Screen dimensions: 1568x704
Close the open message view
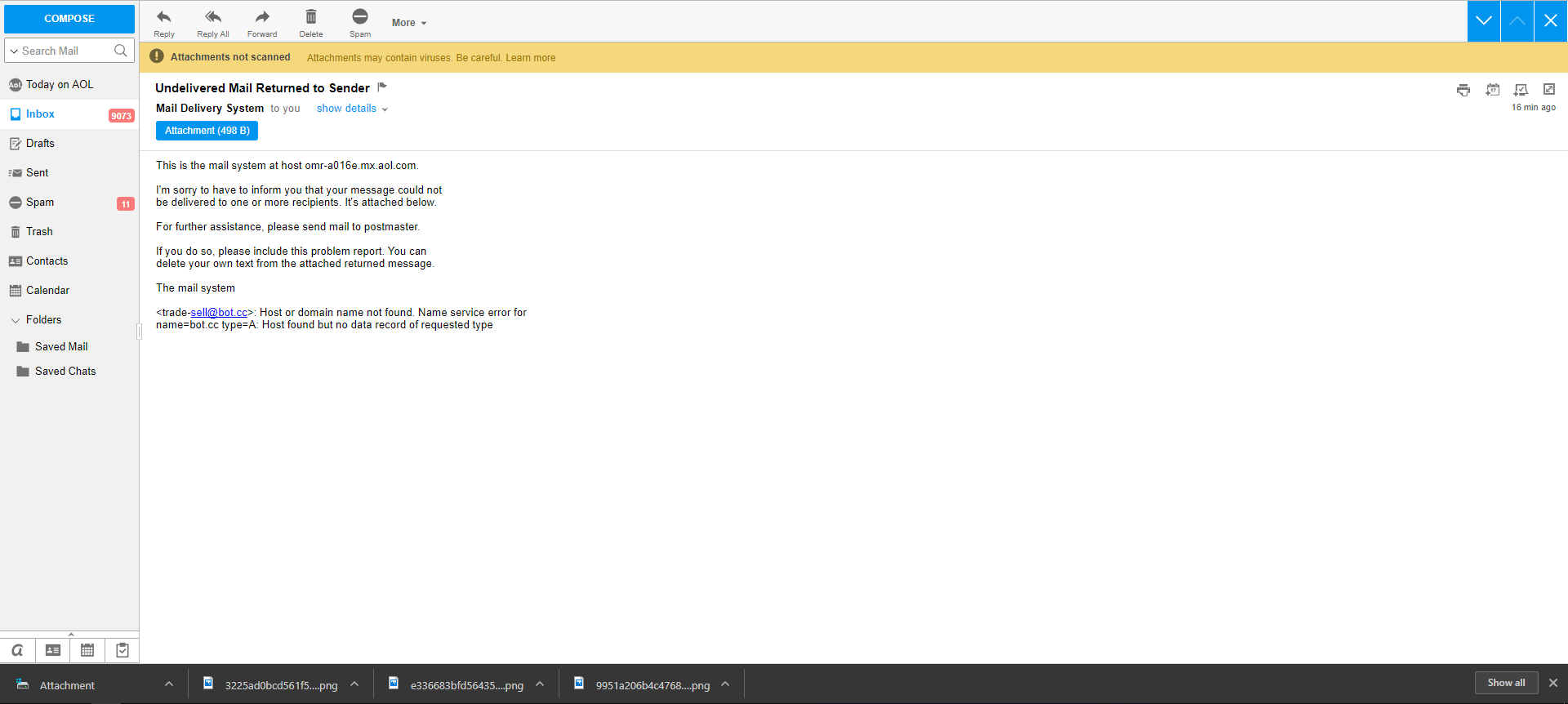[1551, 20]
